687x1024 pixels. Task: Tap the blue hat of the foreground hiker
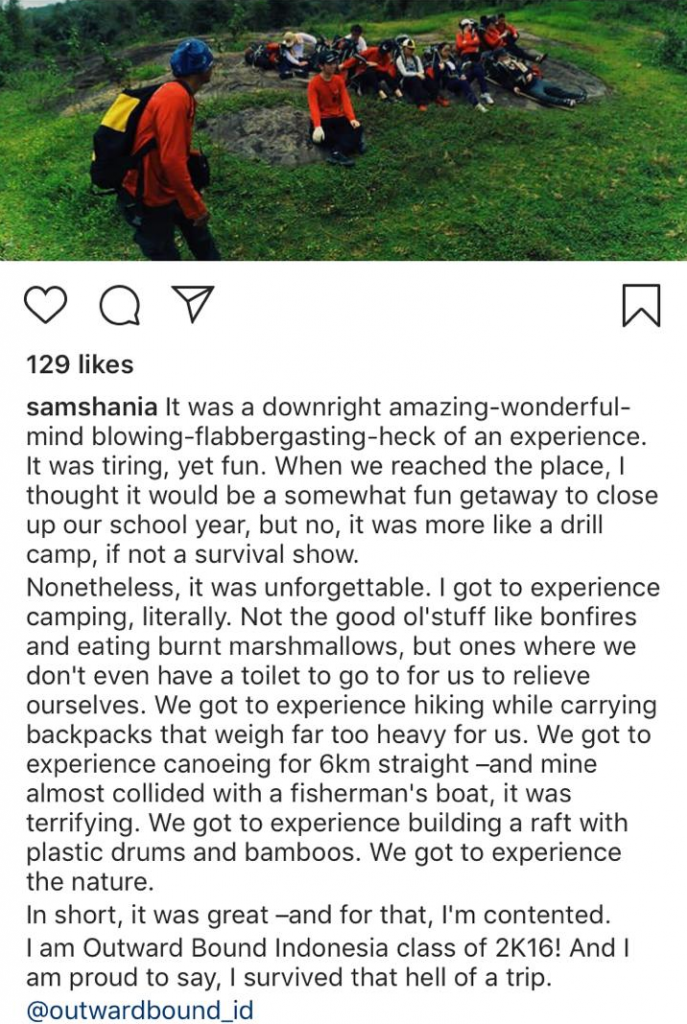coord(191,57)
